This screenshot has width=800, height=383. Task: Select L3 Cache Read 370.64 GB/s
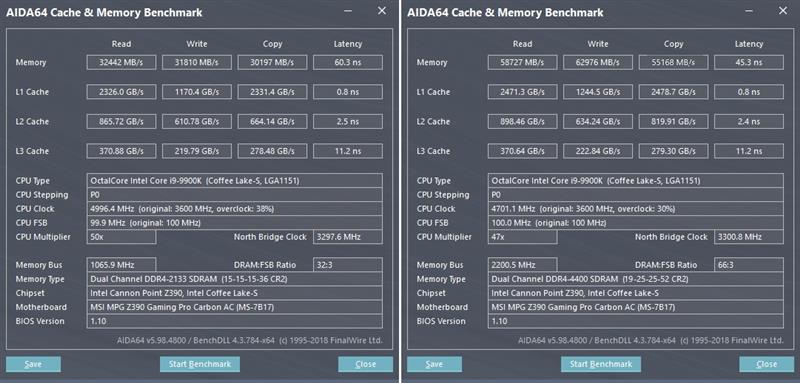coord(522,151)
